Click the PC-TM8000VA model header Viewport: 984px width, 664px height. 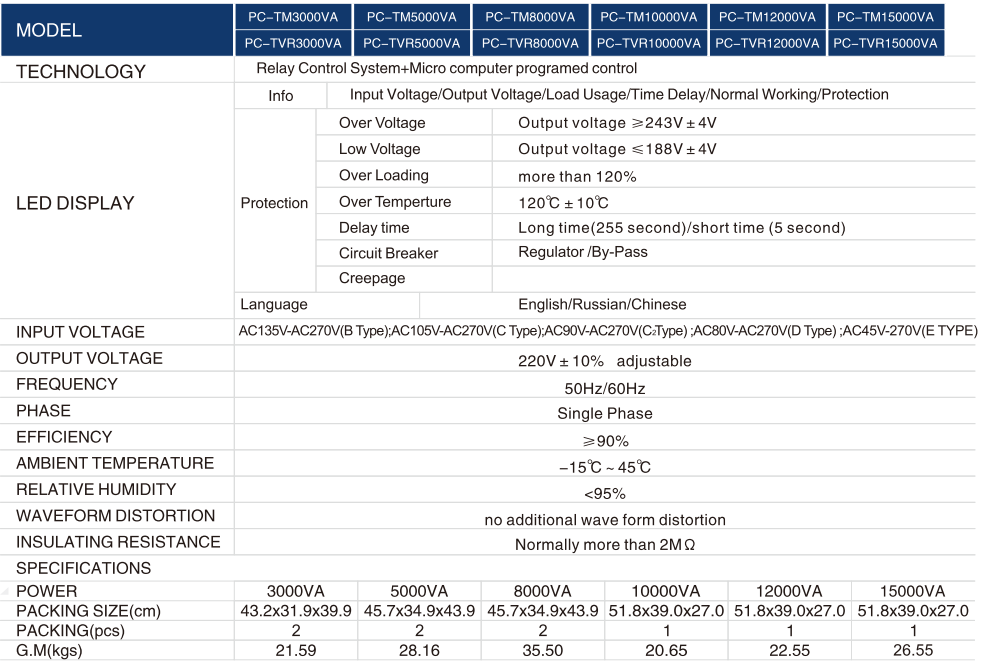pyautogui.click(x=530, y=17)
